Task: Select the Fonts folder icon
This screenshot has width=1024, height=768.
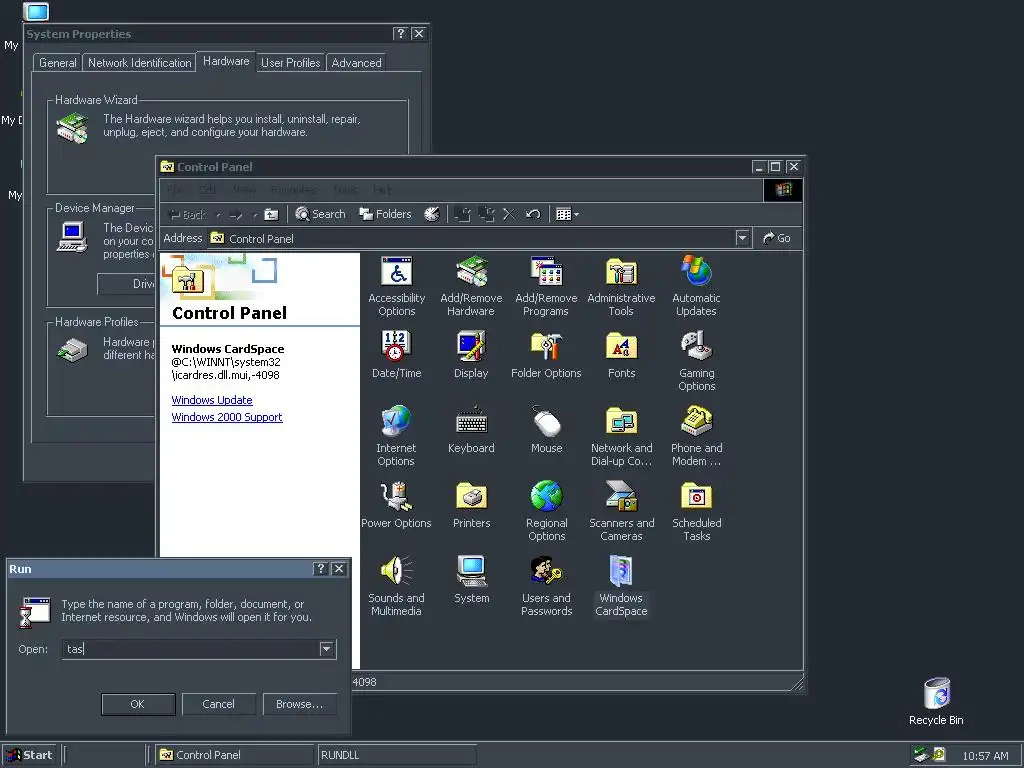Action: (621, 355)
